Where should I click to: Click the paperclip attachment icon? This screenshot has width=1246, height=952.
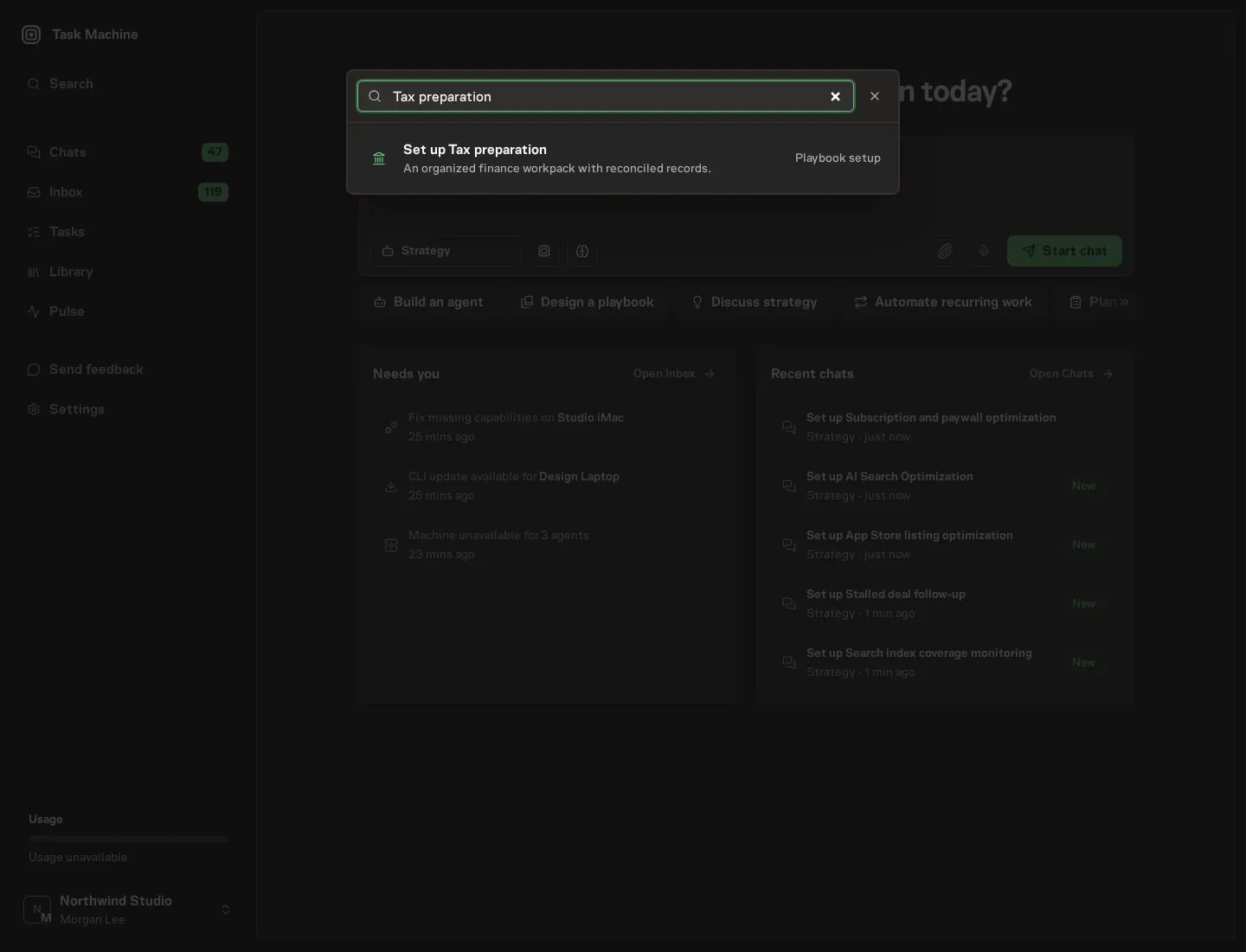(945, 251)
